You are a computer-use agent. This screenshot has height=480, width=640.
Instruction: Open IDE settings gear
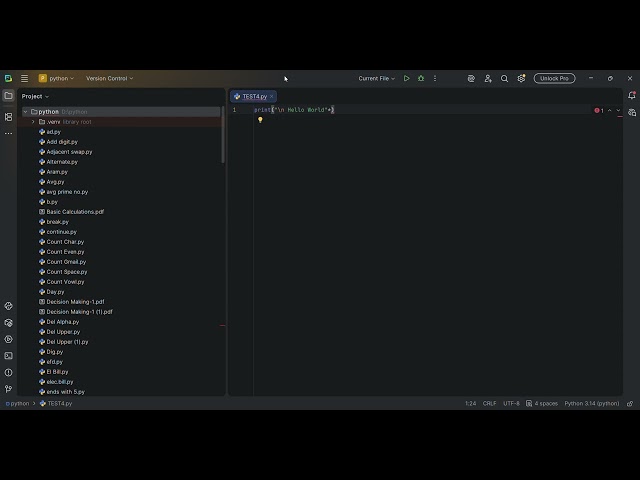pyautogui.click(x=521, y=78)
